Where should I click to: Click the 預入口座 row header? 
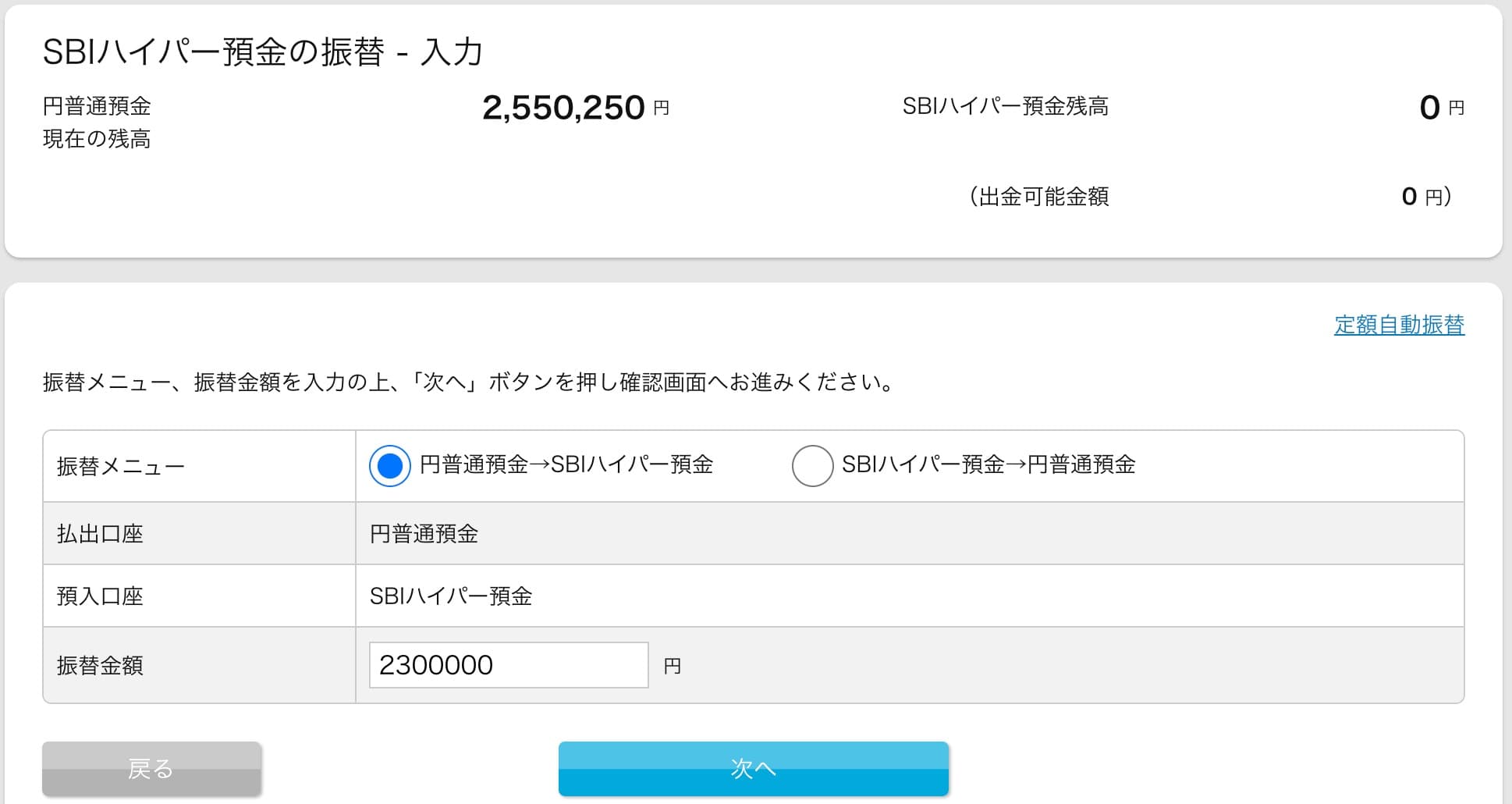pos(100,596)
